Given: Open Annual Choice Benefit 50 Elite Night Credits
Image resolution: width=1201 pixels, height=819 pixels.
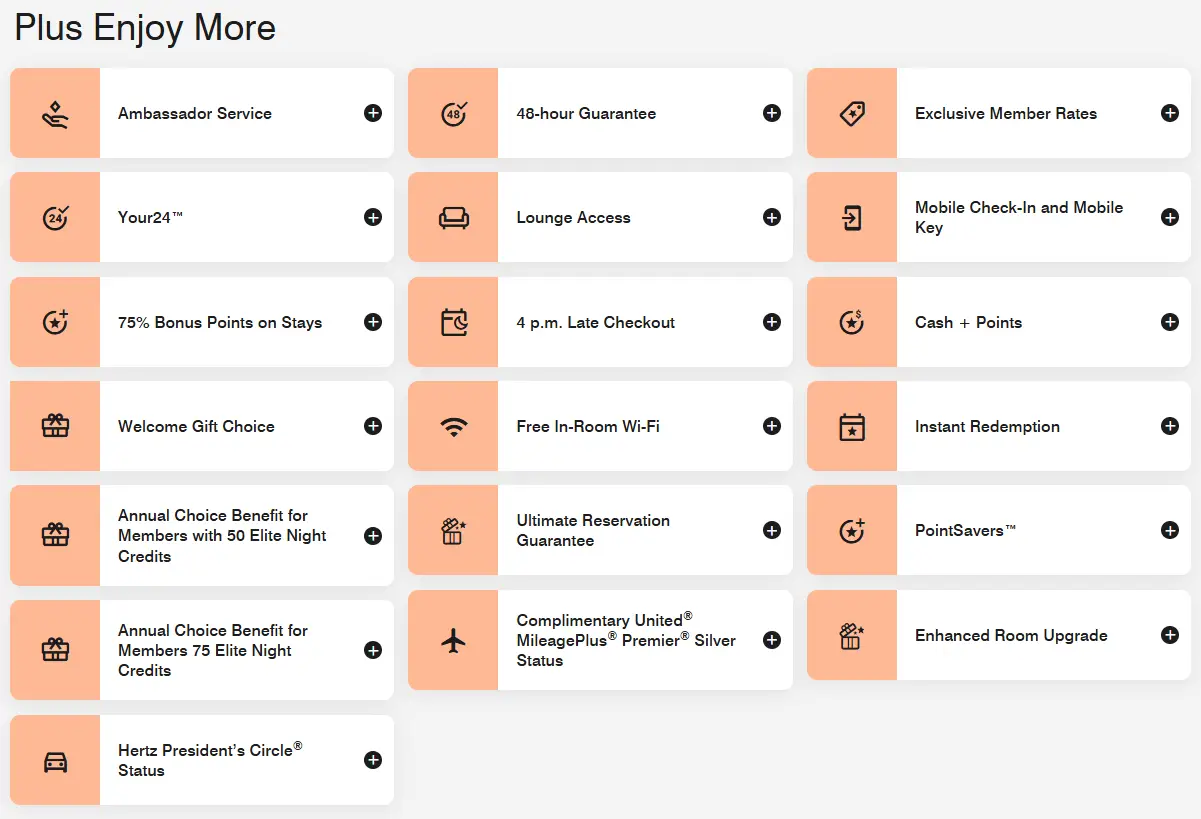Looking at the screenshot, I should [x=222, y=536].
